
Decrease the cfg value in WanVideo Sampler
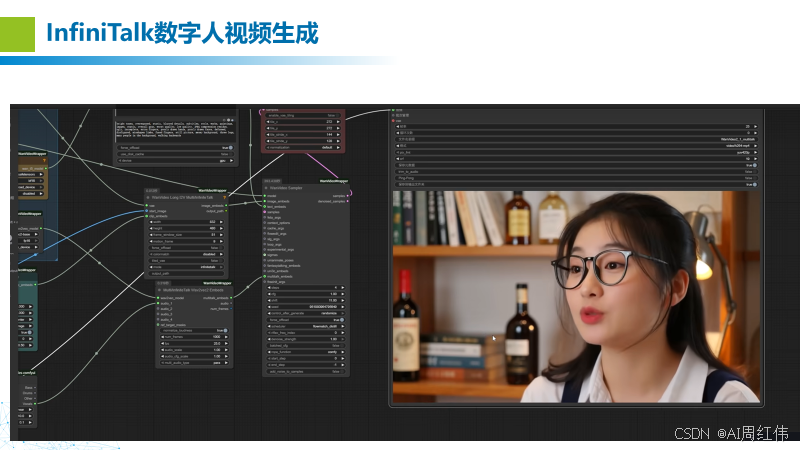[x=269, y=294]
